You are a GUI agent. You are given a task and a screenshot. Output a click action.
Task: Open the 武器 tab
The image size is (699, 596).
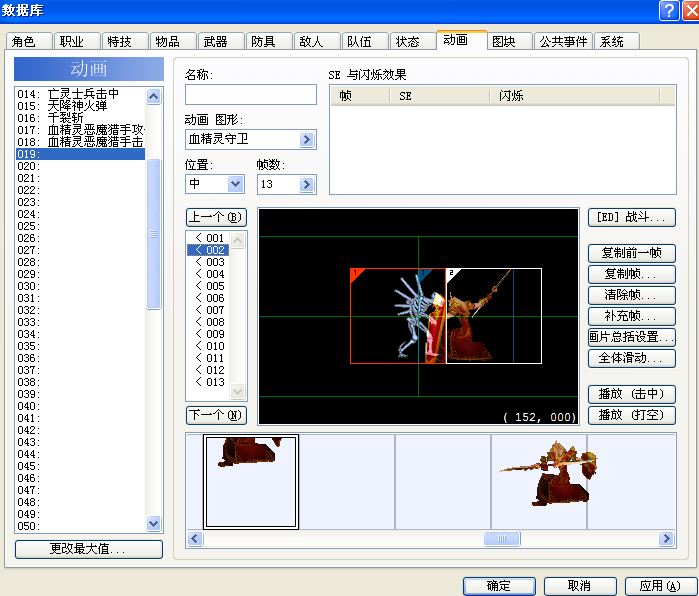(x=221, y=41)
